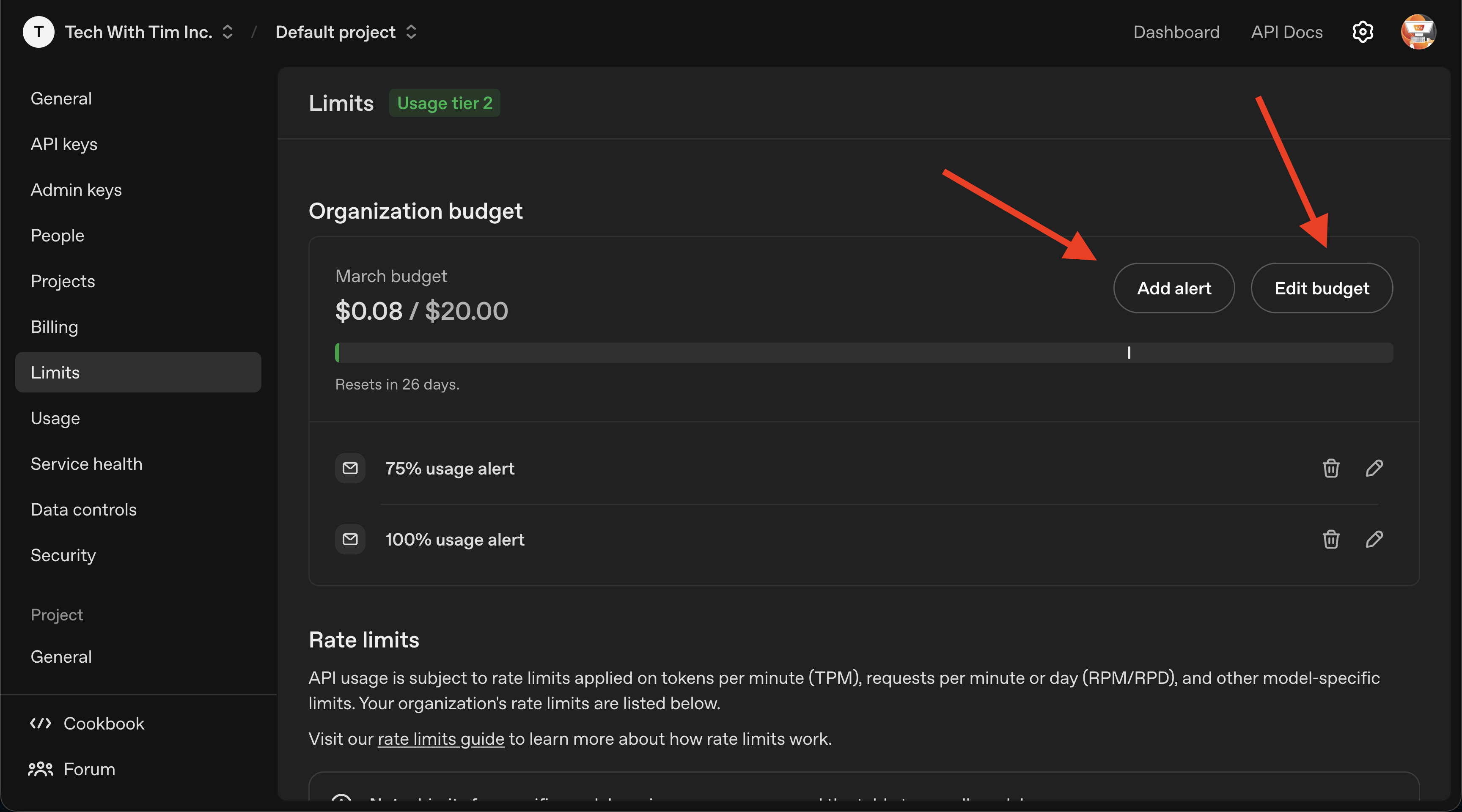
Task: Click the budget progress bar marker
Action: pos(1128,353)
